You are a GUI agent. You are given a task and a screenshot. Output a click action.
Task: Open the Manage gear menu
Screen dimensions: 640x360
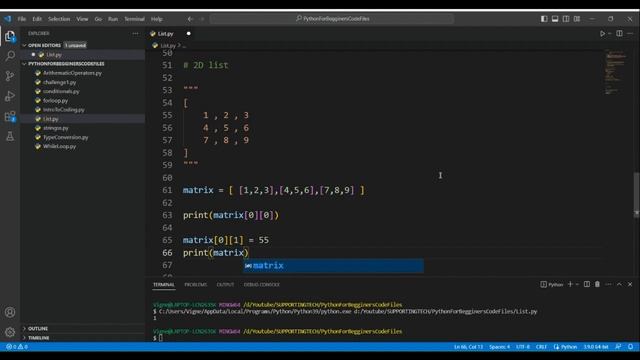pyautogui.click(x=10, y=332)
